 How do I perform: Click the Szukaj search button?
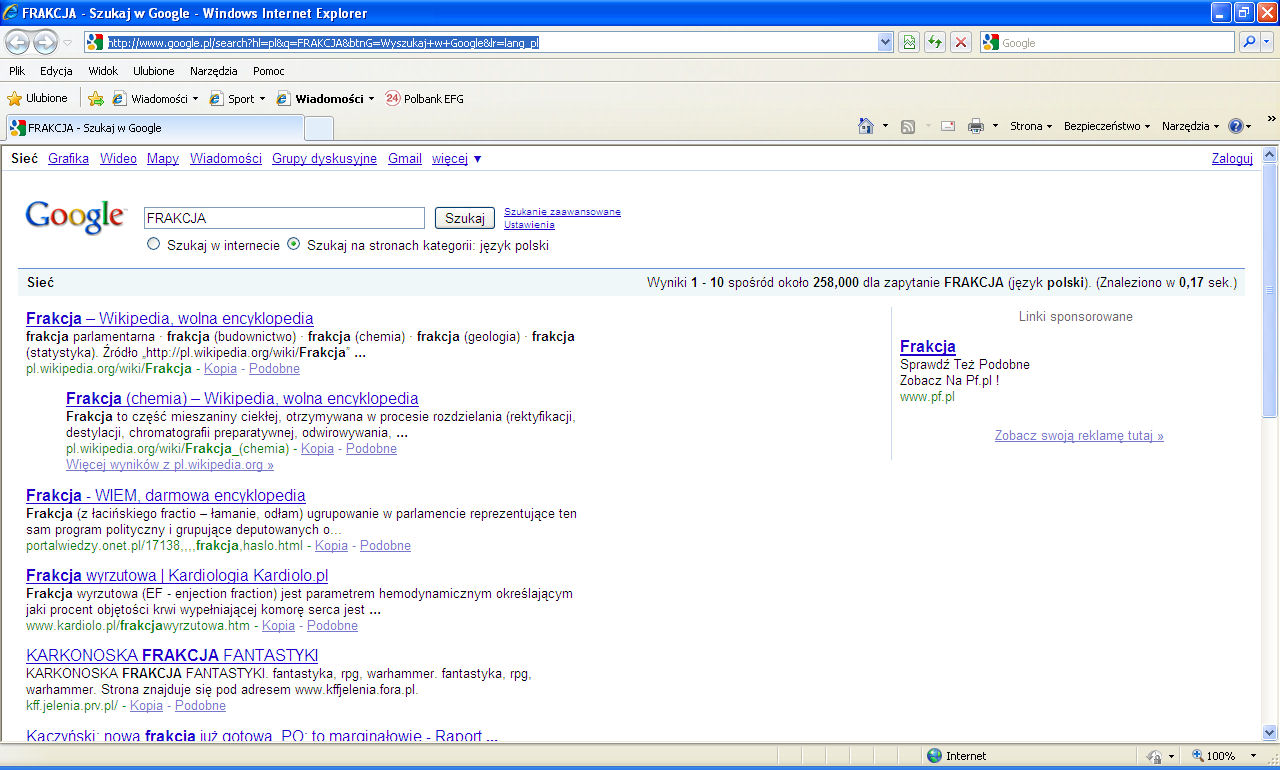pyautogui.click(x=464, y=218)
